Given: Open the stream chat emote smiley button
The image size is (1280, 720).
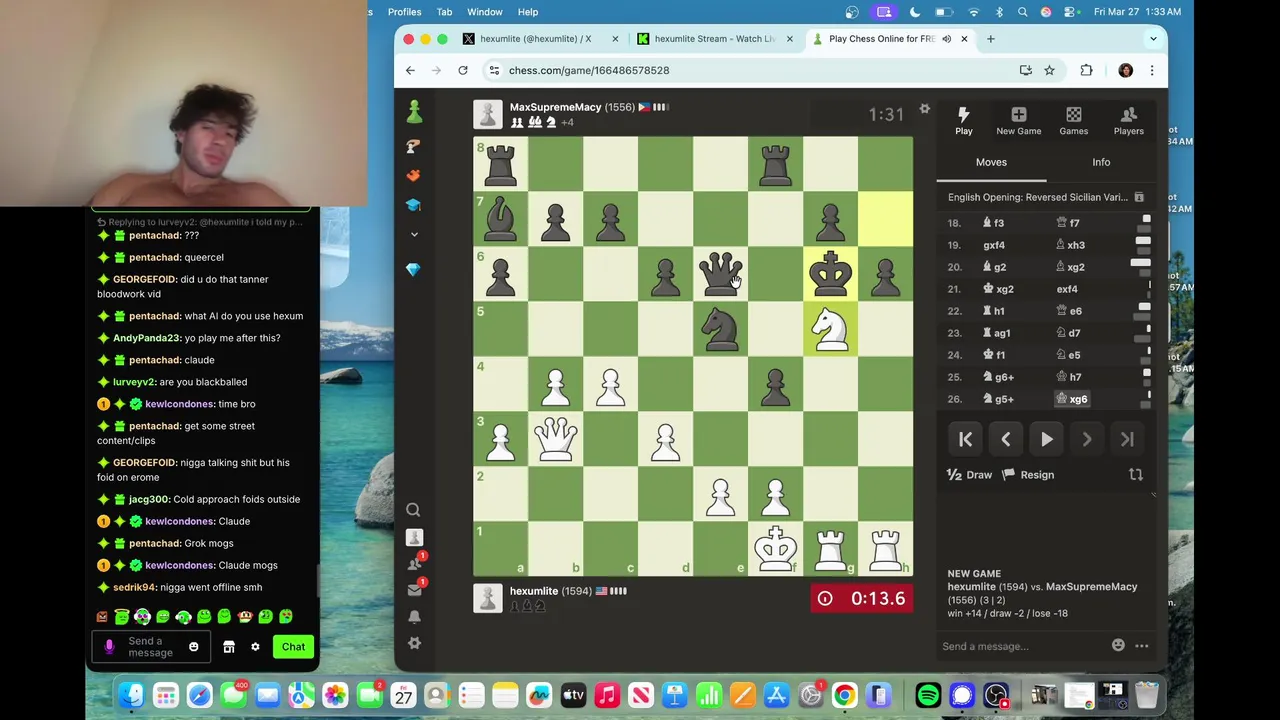Looking at the screenshot, I should 194,647.
